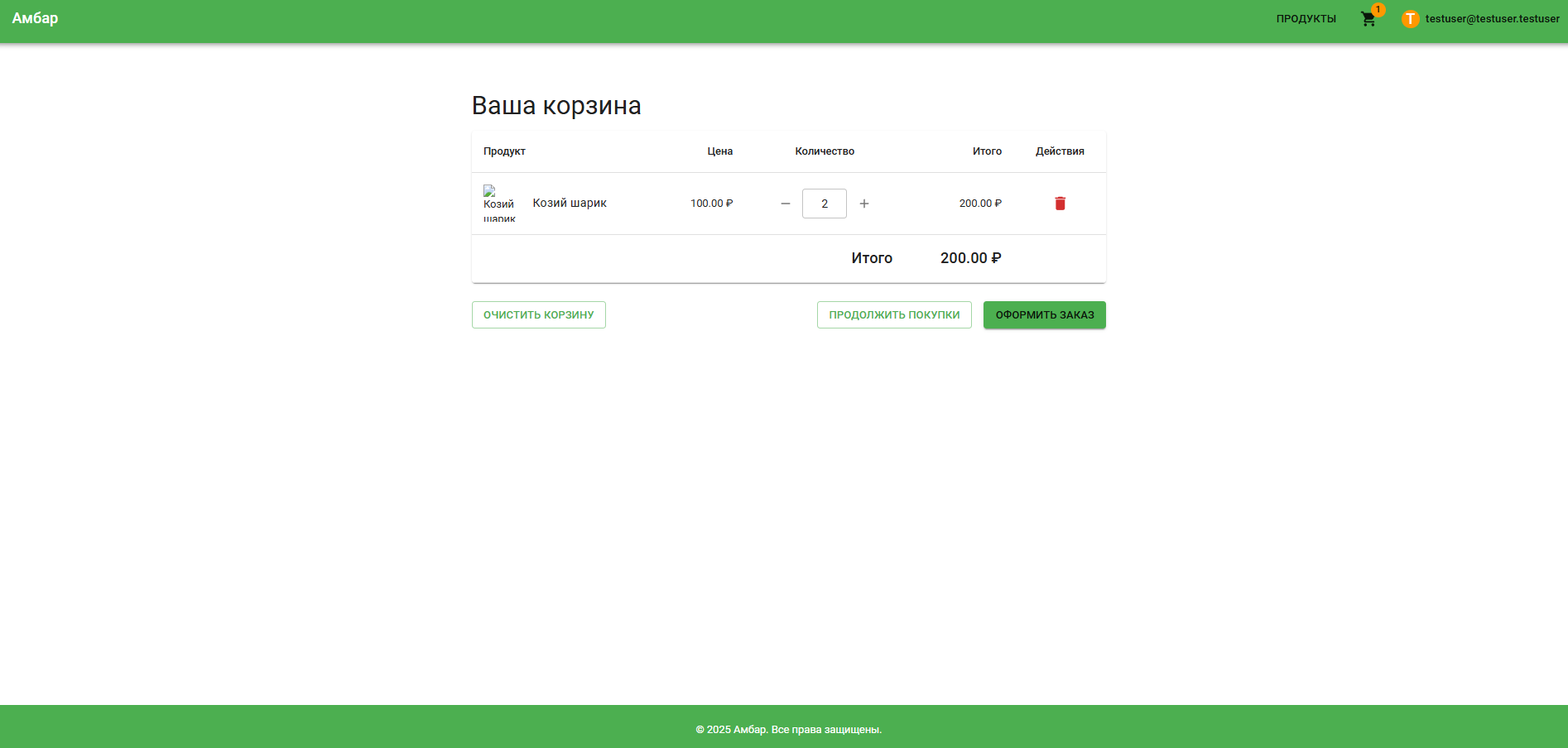Click the Количество column header
Image resolution: width=1568 pixels, height=748 pixels.
click(825, 151)
